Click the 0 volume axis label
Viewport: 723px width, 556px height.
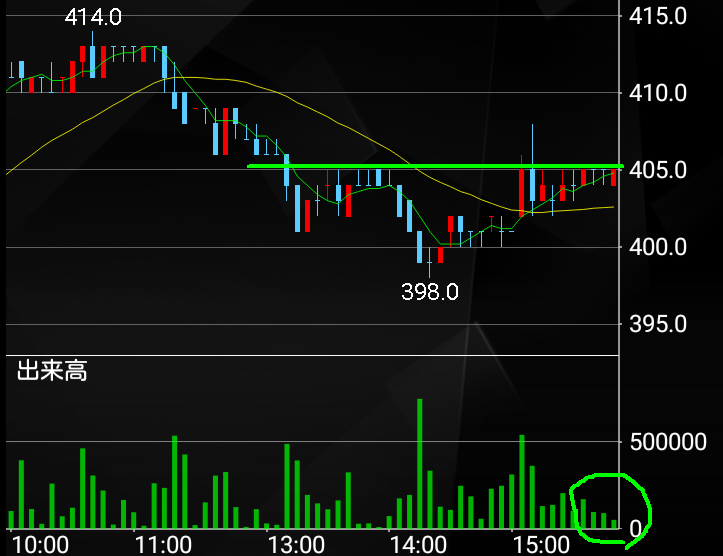[635, 529]
